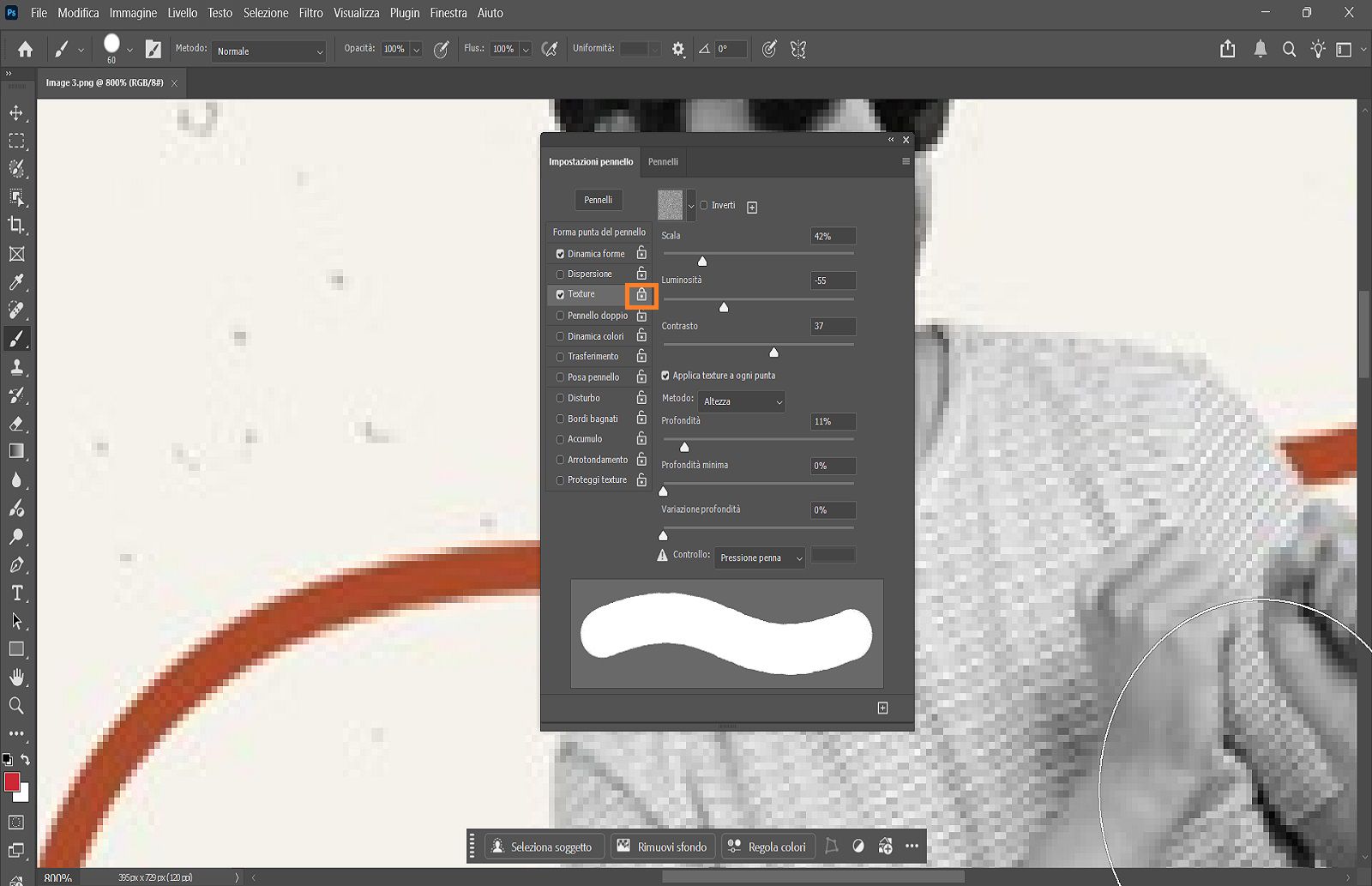Disable Applica texture a ogni punta
The image size is (1372, 886).
(x=665, y=375)
